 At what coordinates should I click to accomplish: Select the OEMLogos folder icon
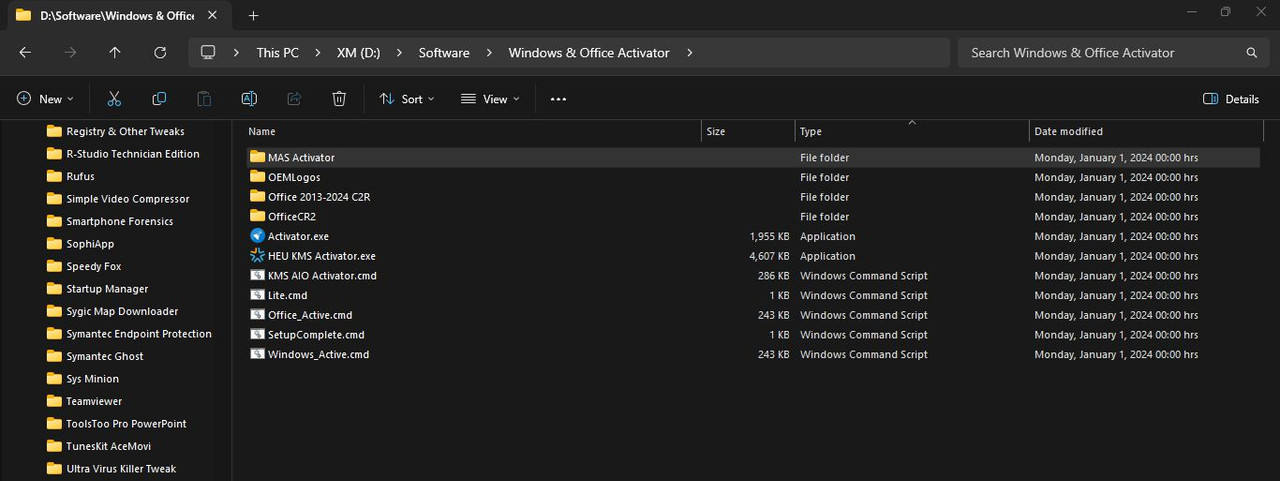pyautogui.click(x=258, y=177)
